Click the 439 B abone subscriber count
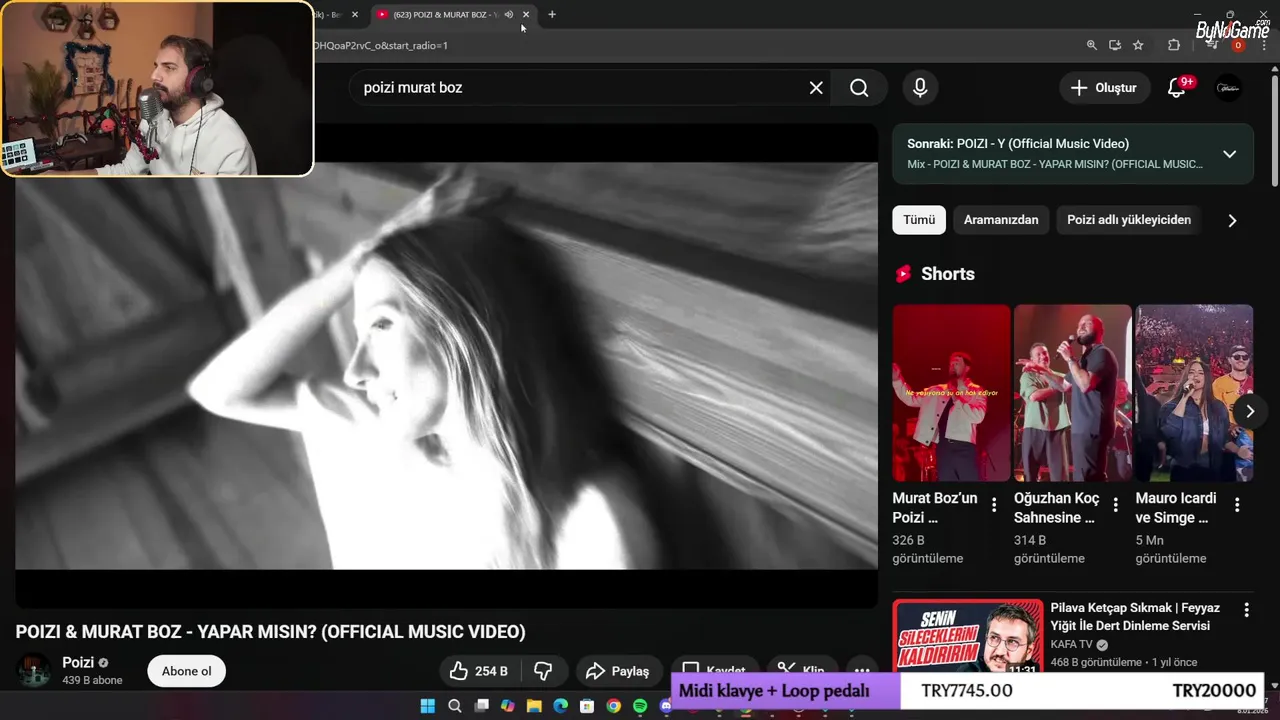This screenshot has height=720, width=1280. 92,680
